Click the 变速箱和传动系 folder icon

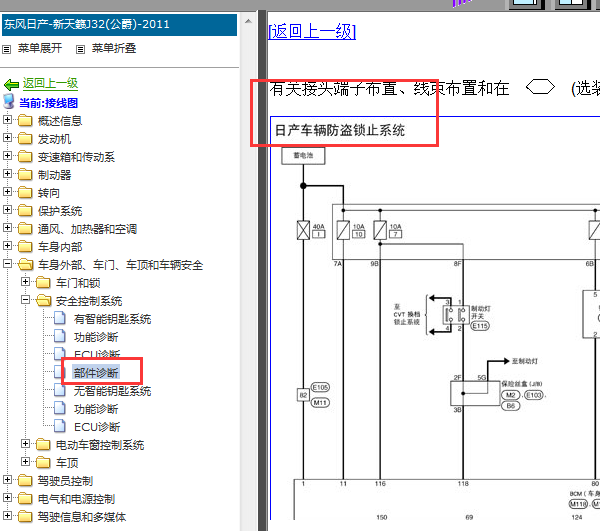(25, 156)
